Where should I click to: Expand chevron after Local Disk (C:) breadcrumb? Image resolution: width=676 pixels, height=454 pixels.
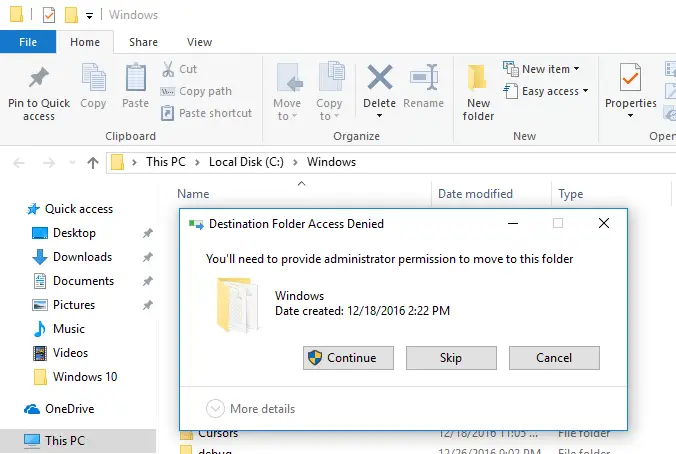(295, 163)
